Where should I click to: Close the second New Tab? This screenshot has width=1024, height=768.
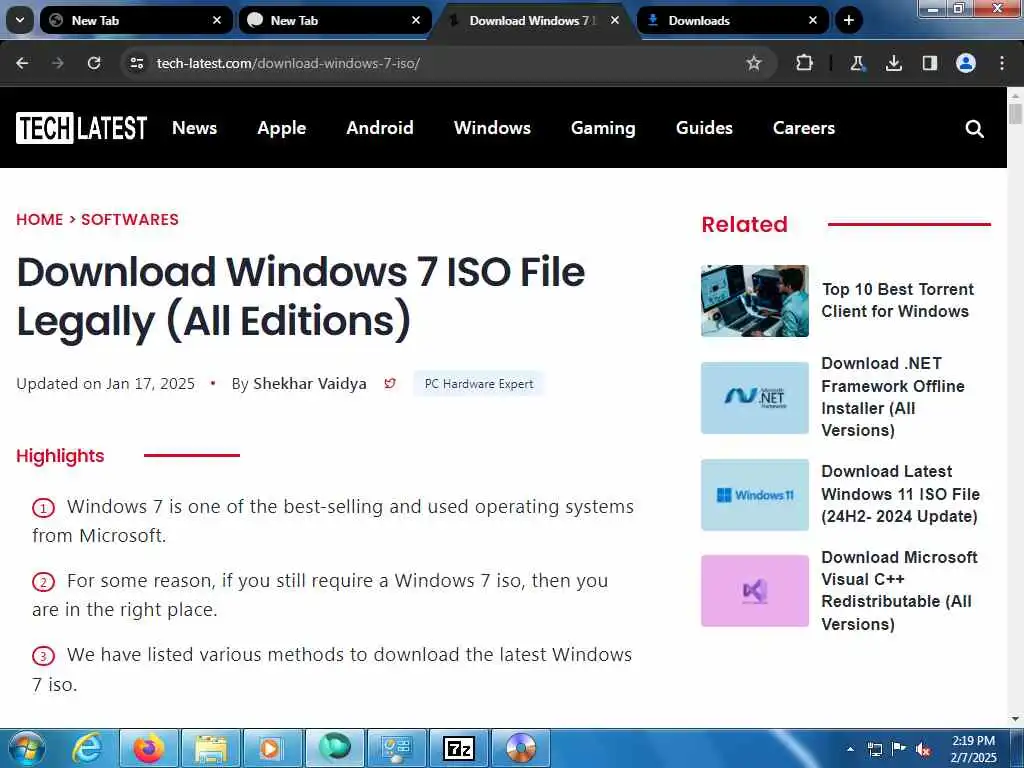click(416, 20)
